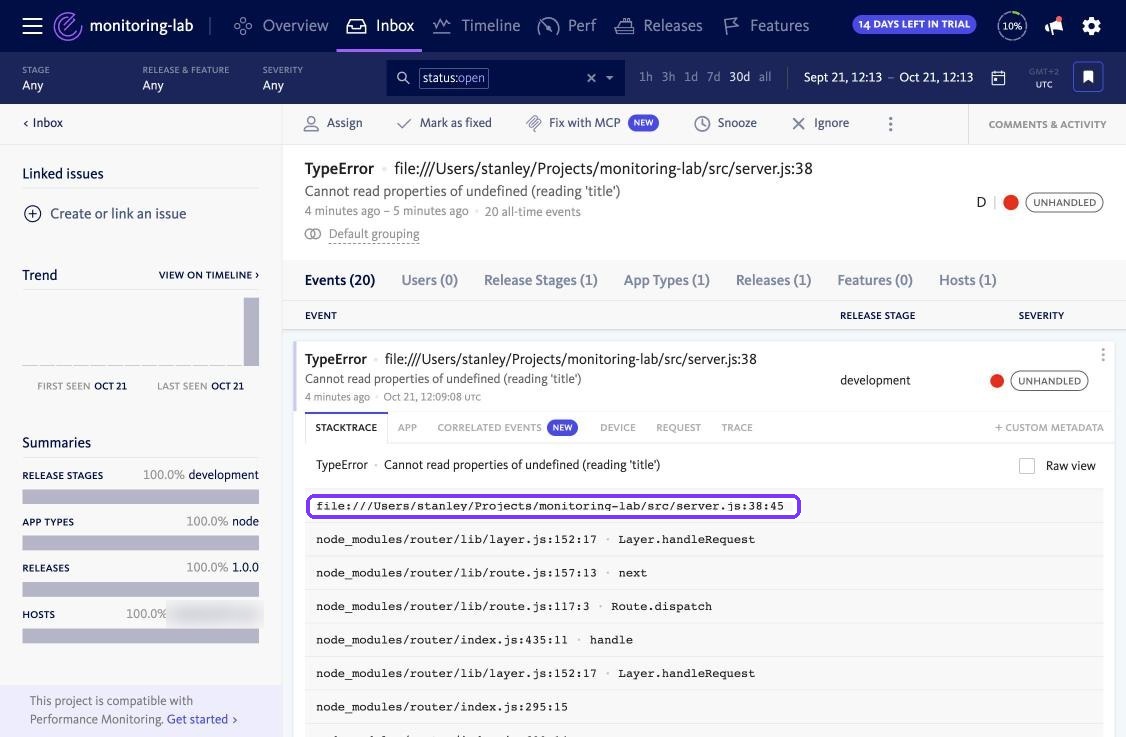1126x737 pixels.
Task: Open settings gear icon
Action: (1091, 27)
